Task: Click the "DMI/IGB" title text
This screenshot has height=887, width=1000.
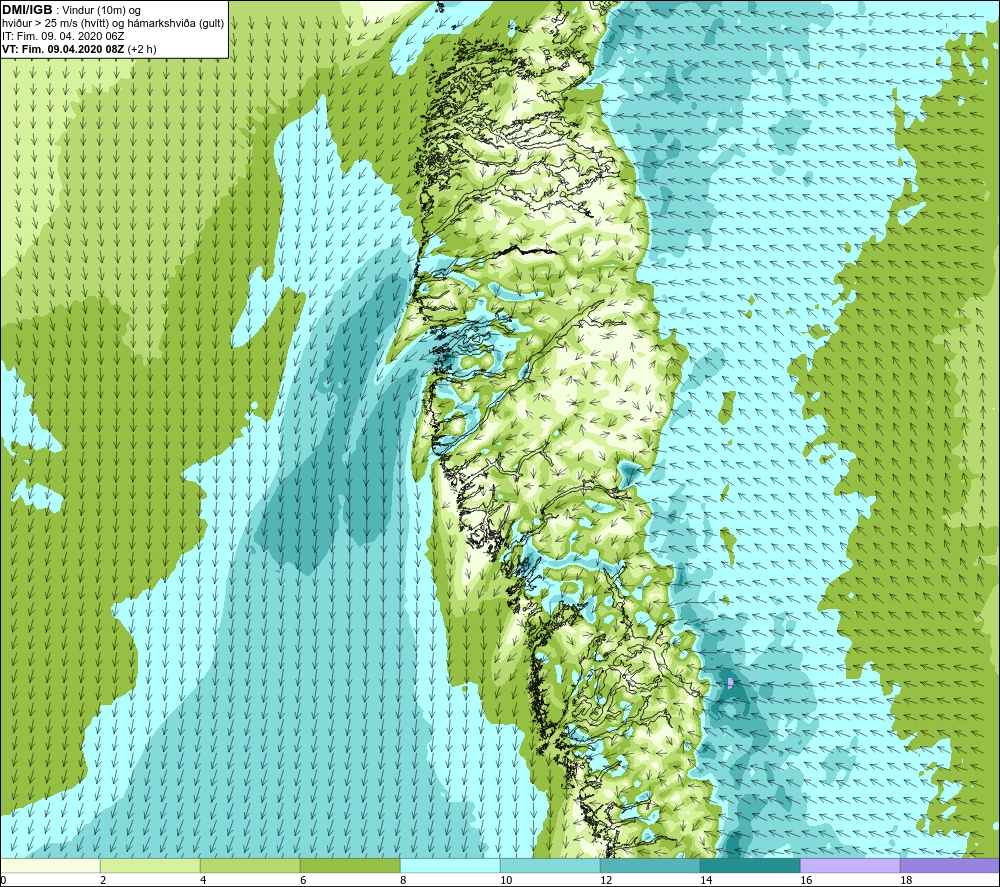Action: coord(27,10)
